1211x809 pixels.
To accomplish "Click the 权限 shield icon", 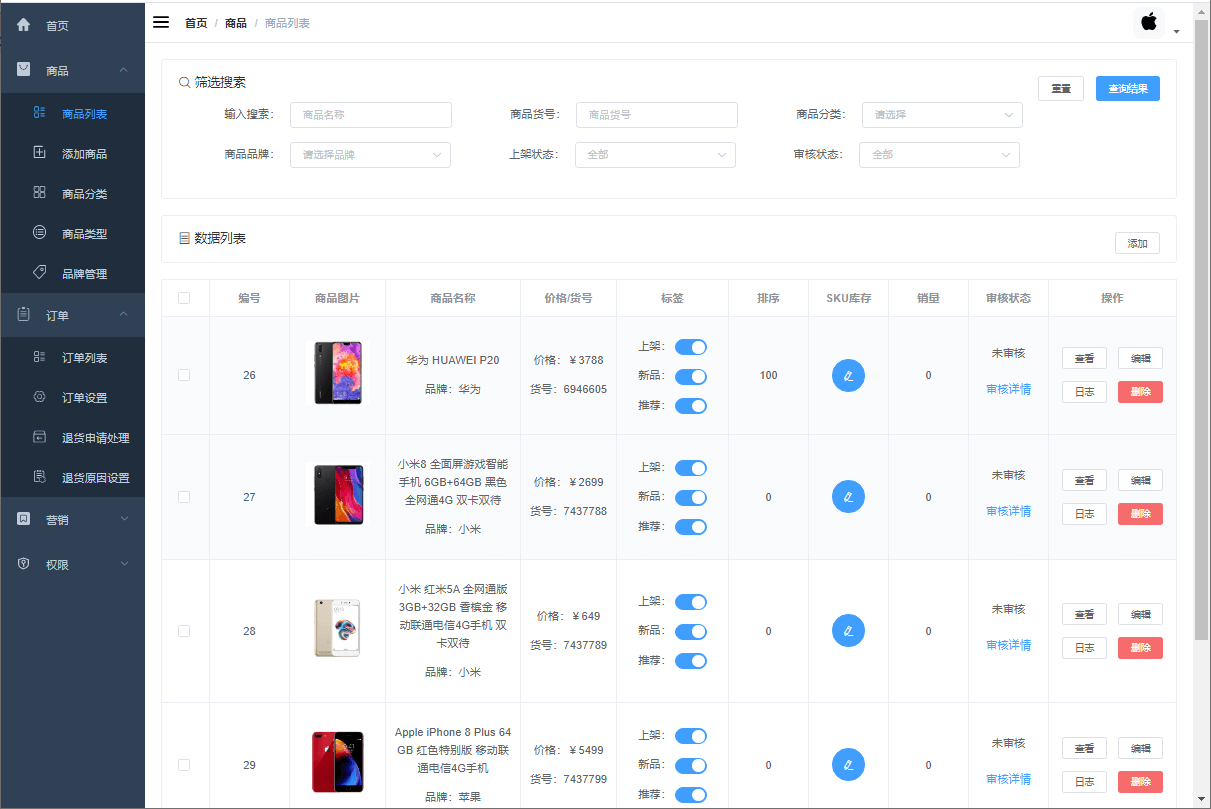I will click(24, 564).
